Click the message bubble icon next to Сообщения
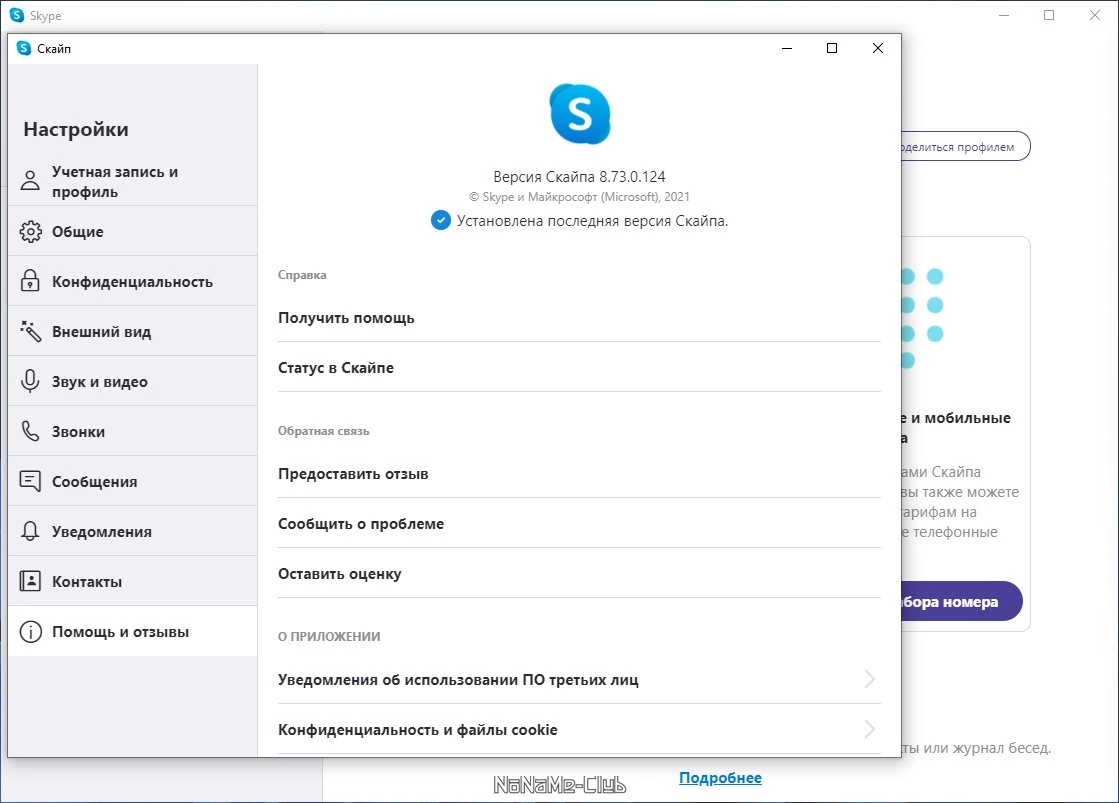 point(30,481)
